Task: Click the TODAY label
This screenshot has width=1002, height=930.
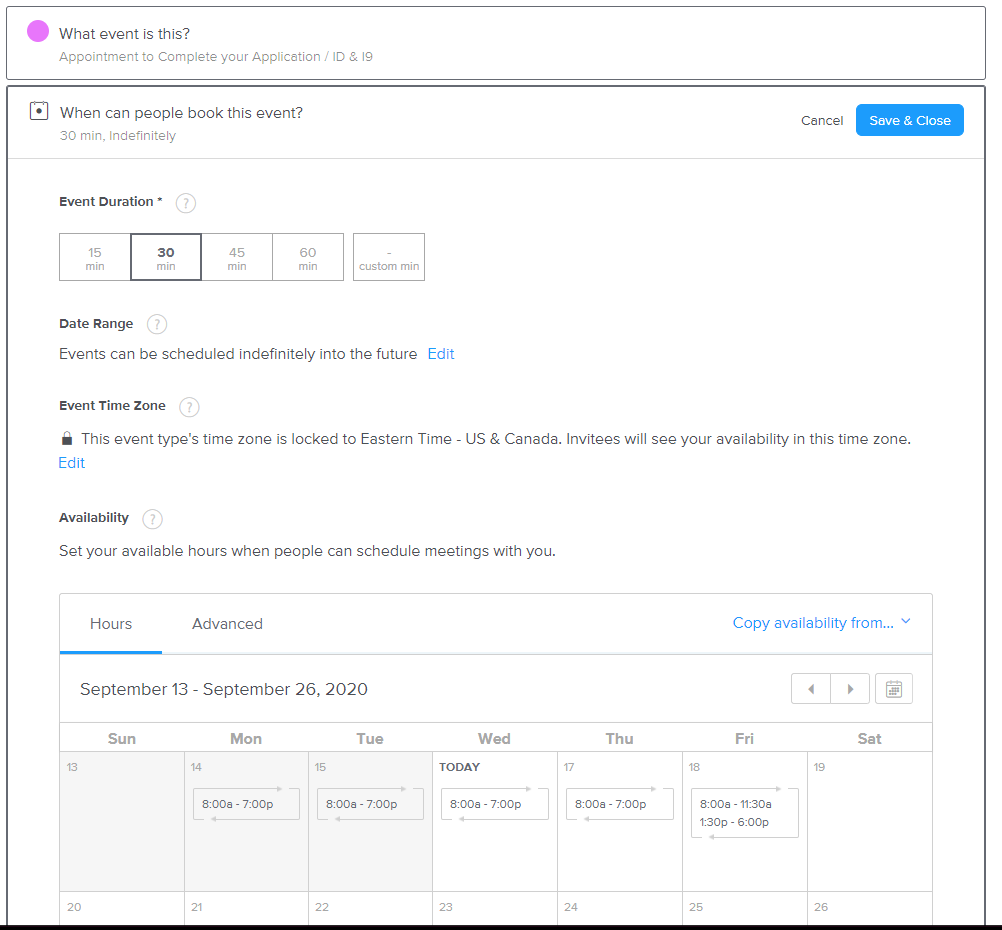Action: [x=459, y=767]
